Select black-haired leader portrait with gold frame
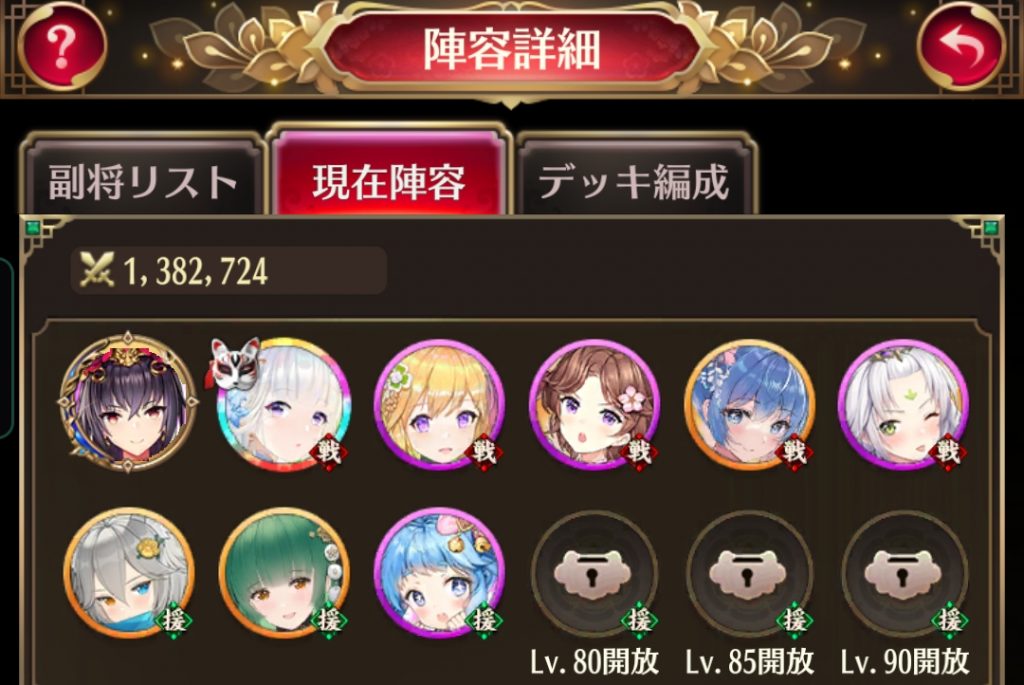 pos(129,402)
